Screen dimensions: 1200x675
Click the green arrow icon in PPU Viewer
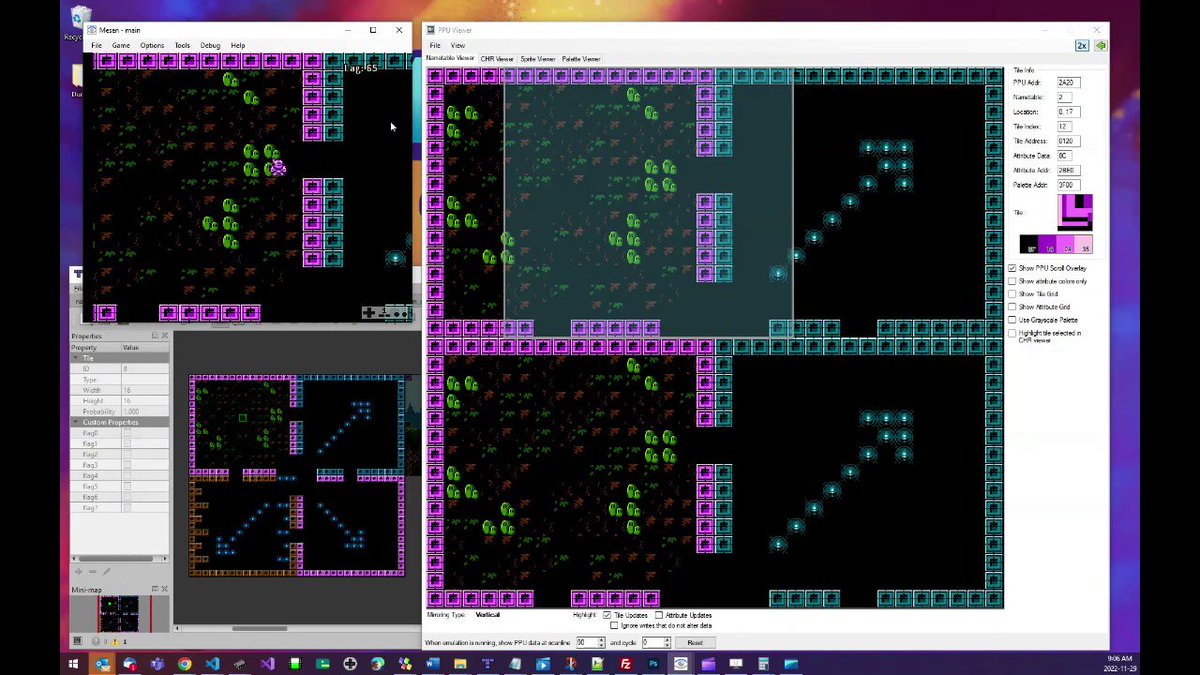(1100, 45)
